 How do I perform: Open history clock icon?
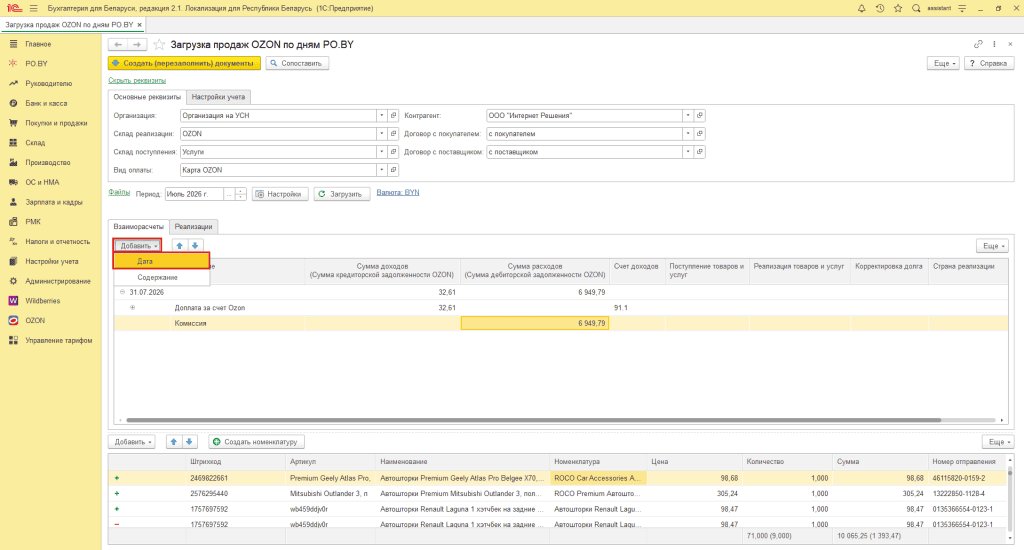click(880, 8)
